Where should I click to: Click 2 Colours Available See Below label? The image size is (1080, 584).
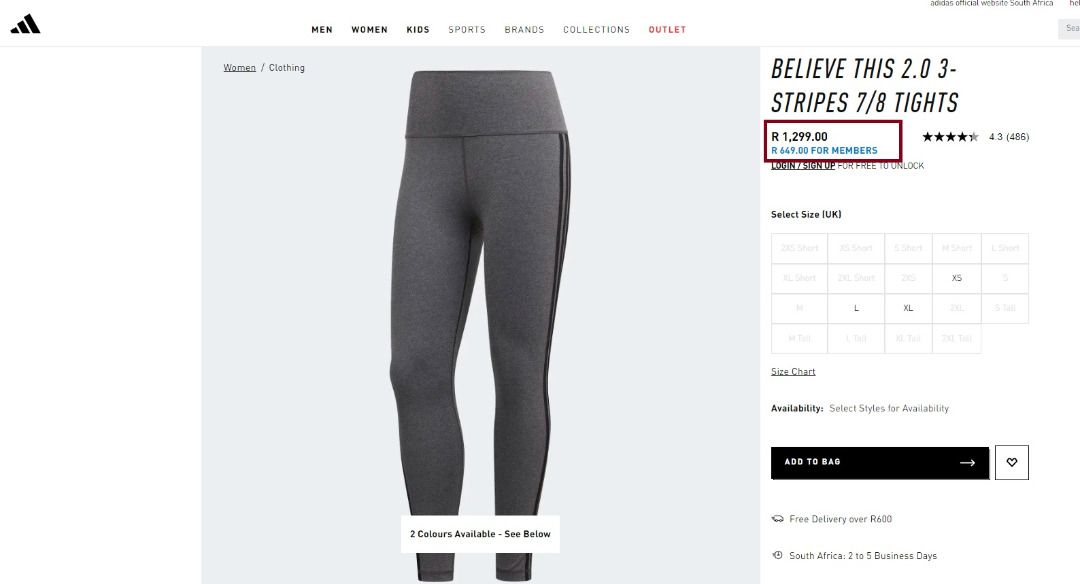[480, 534]
